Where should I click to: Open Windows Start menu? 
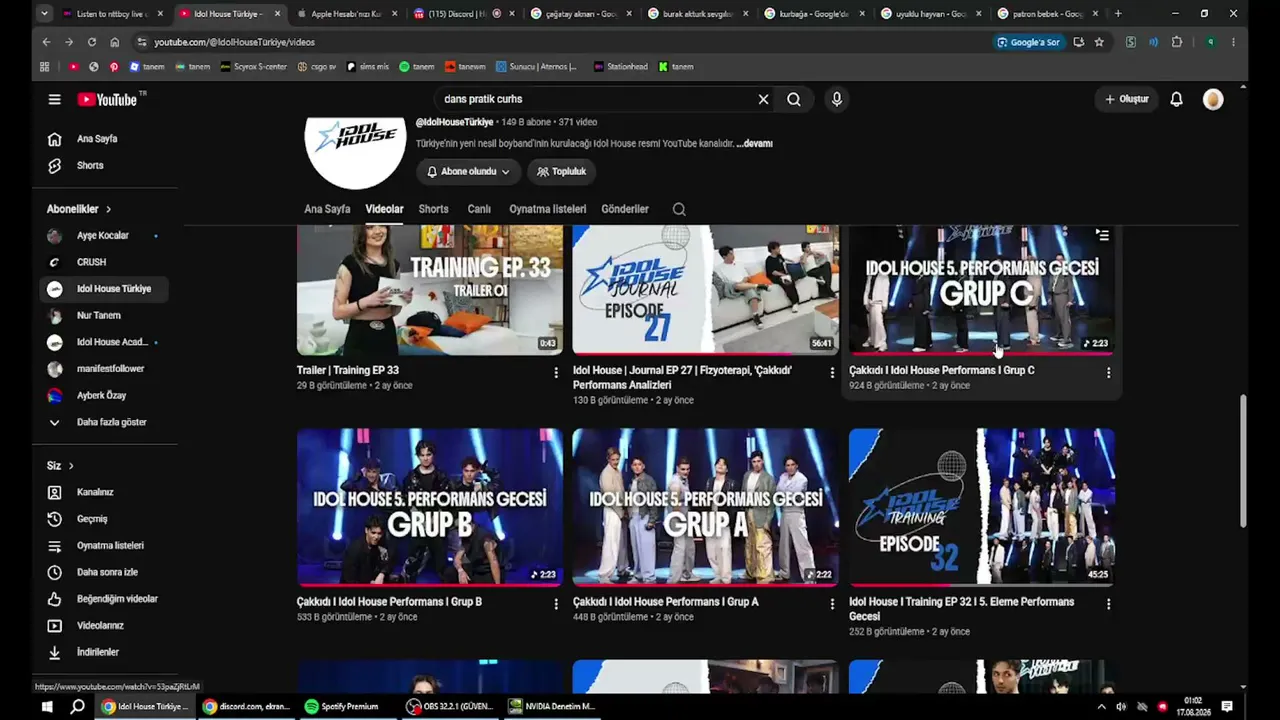coord(46,707)
